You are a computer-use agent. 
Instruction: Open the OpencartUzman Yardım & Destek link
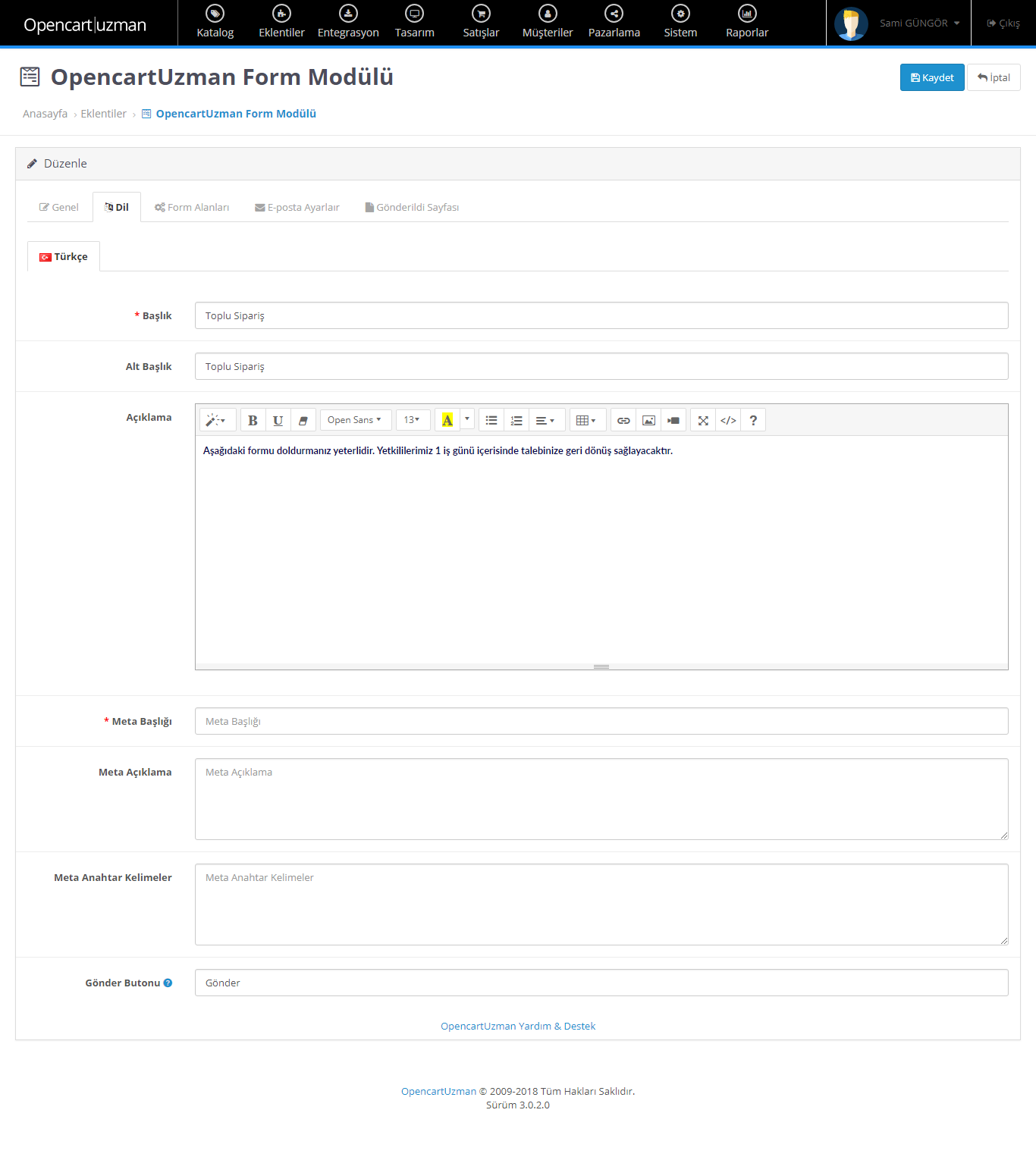(x=518, y=1026)
